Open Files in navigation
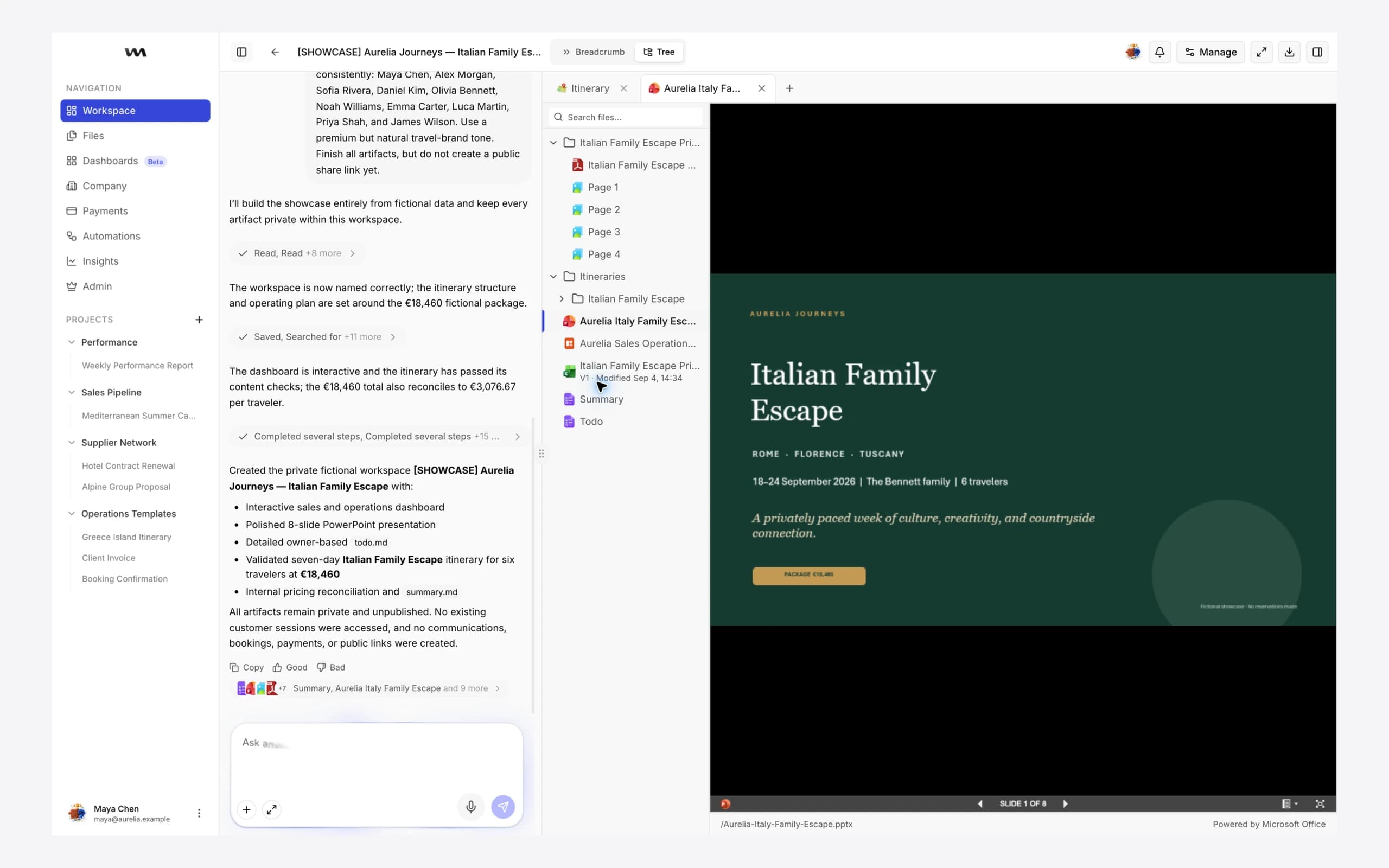The width and height of the screenshot is (1389, 868). tap(135, 136)
